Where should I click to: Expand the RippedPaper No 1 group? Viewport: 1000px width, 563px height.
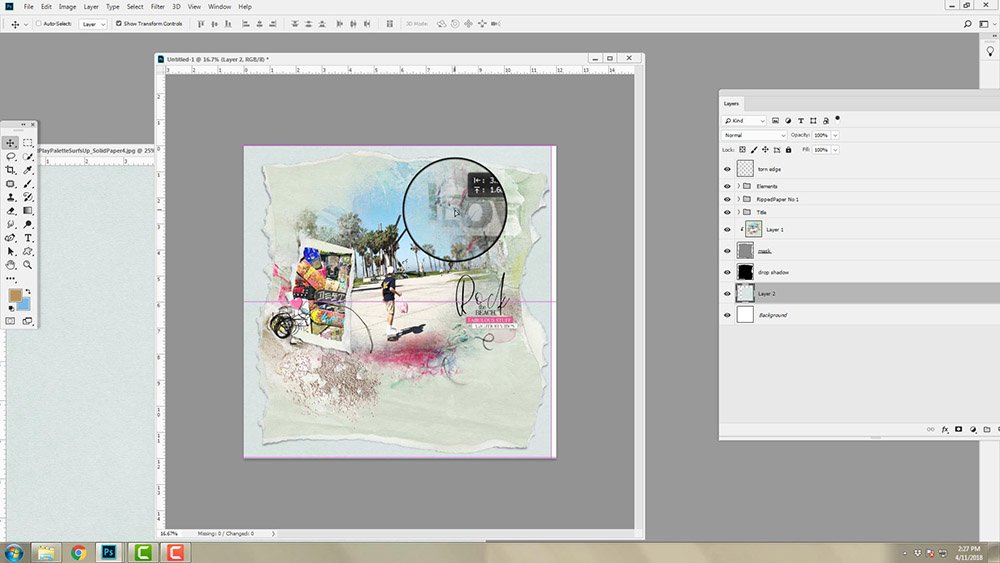[739, 200]
